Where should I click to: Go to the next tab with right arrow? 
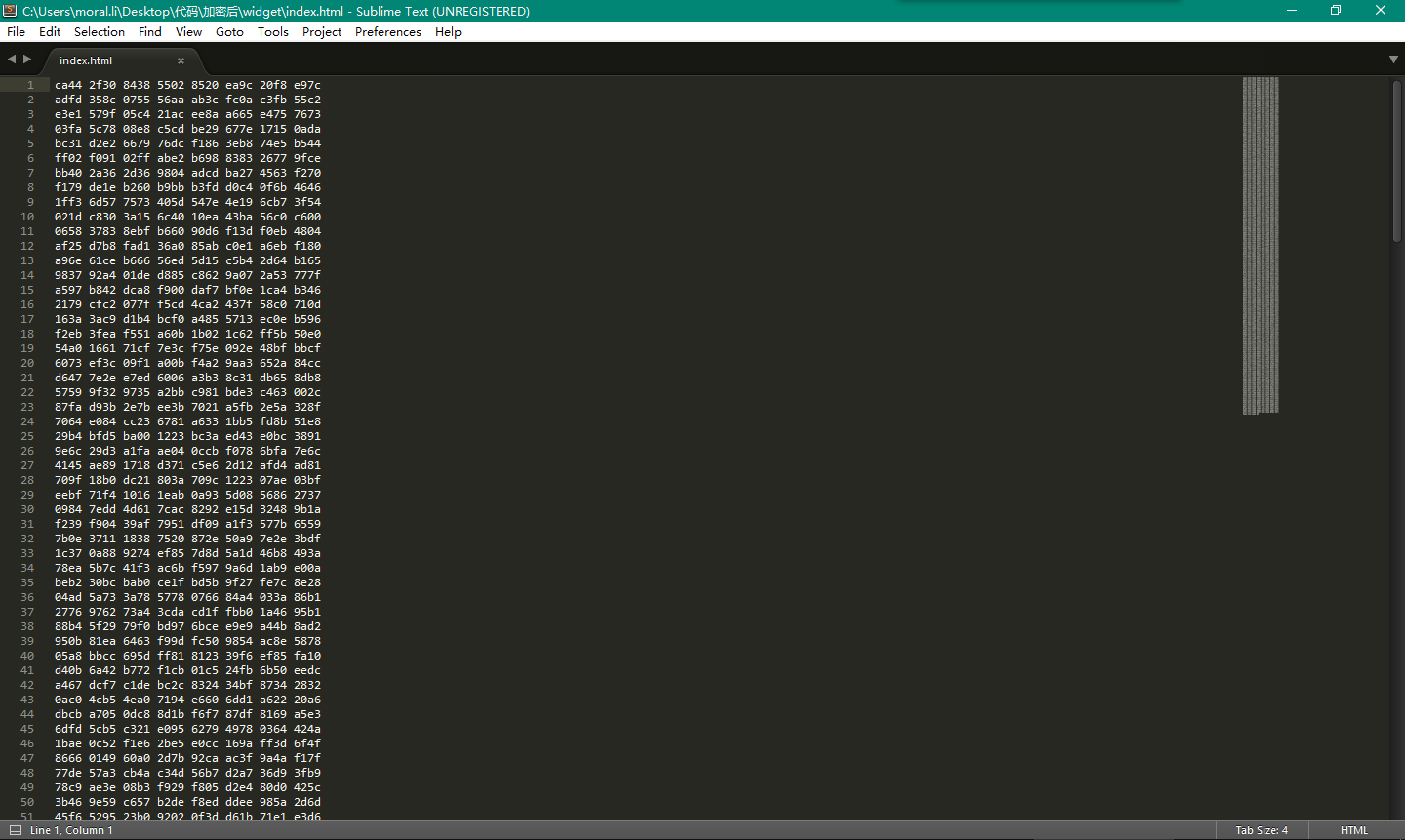click(27, 60)
